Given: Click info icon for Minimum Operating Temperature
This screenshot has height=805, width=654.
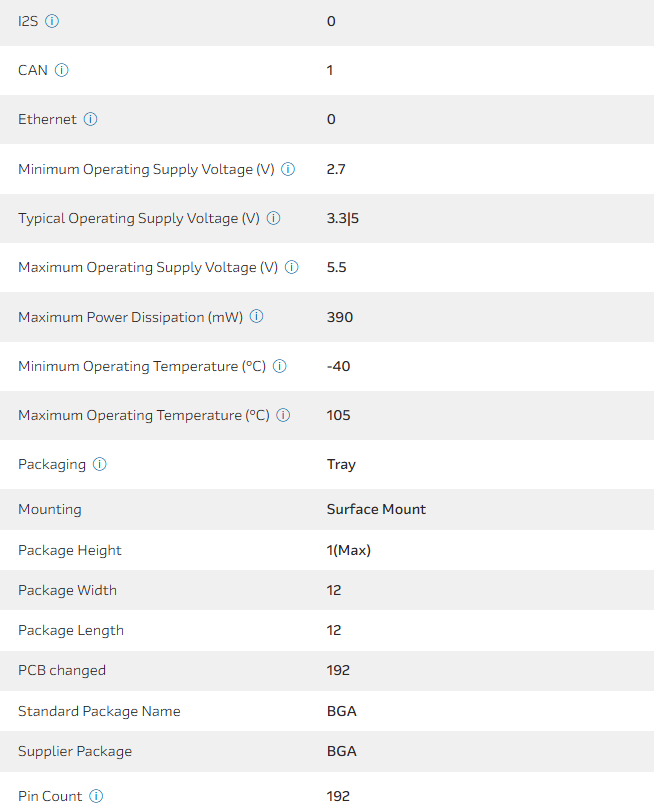Looking at the screenshot, I should (280, 366).
